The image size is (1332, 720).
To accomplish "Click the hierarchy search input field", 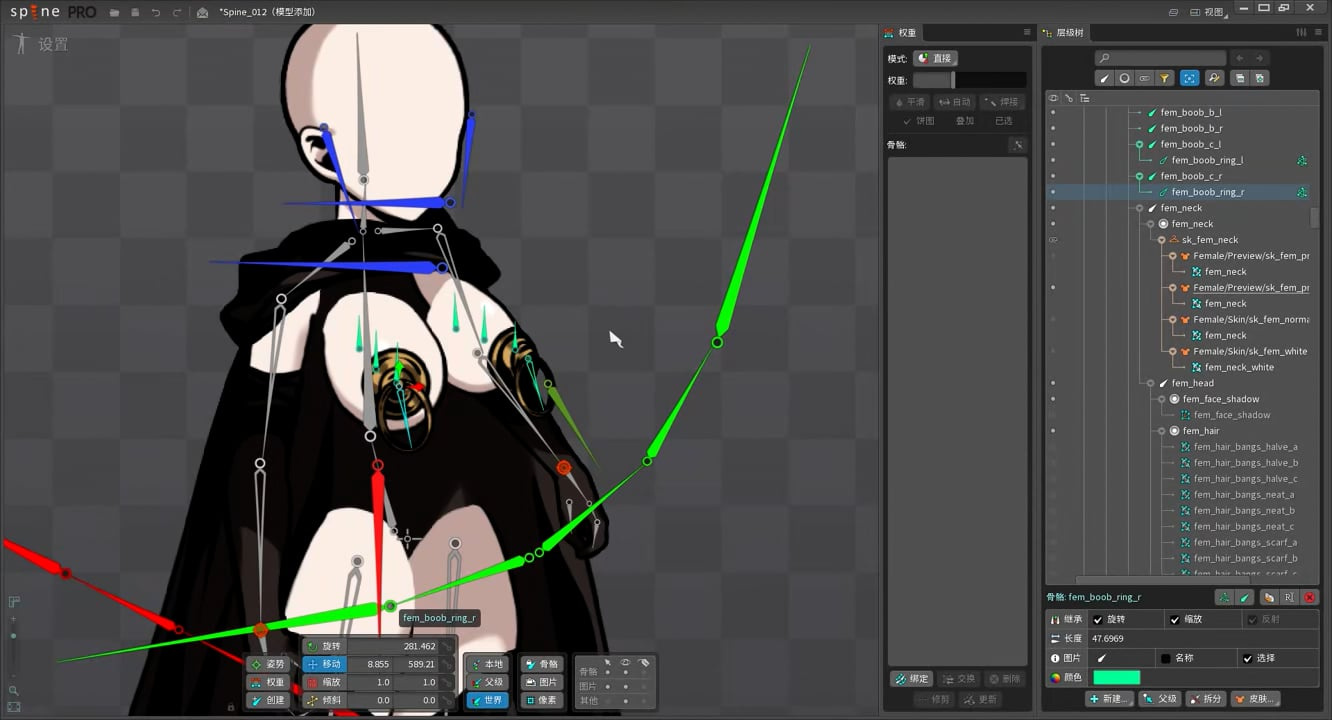I will click(1160, 58).
